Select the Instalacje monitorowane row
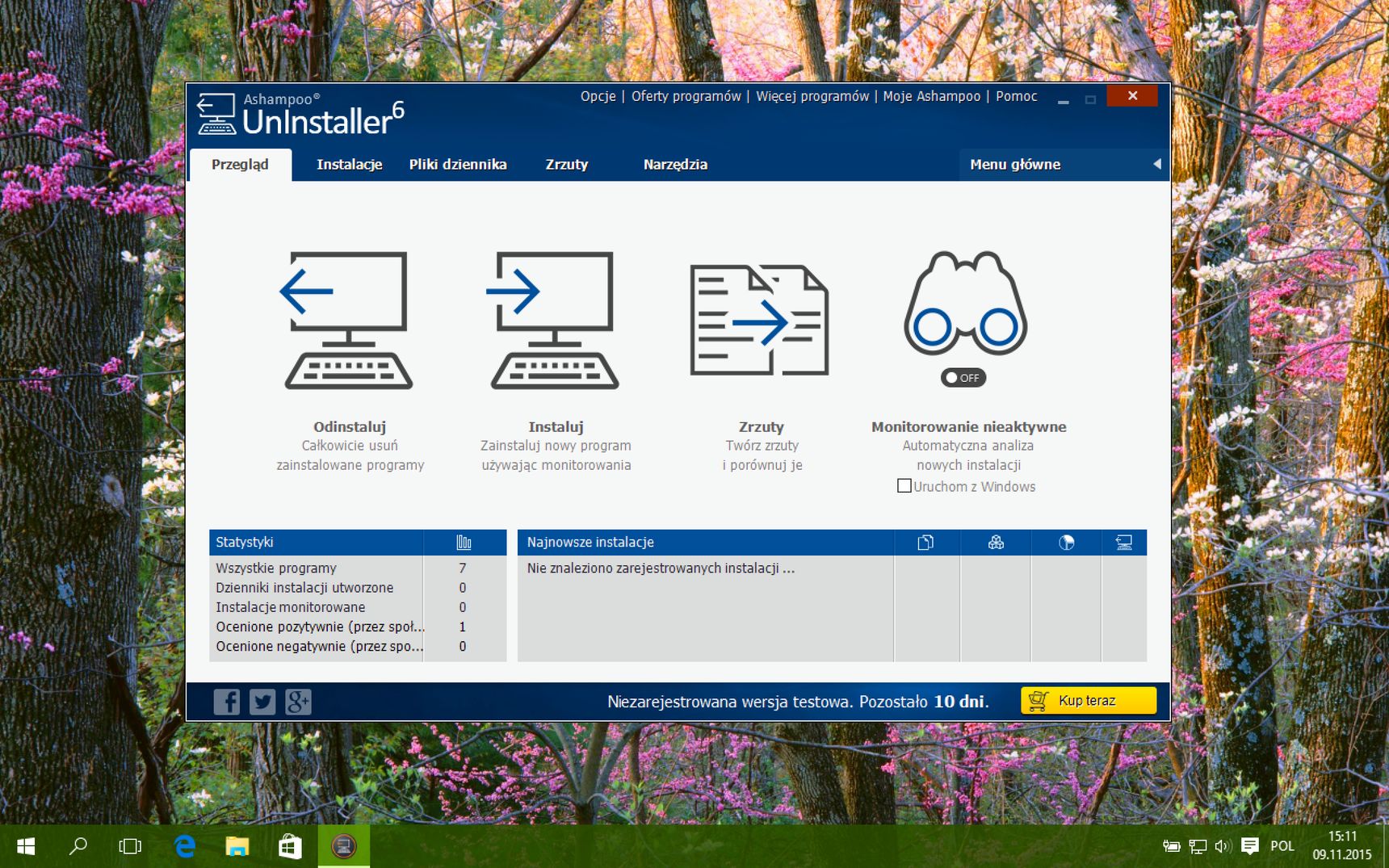Screen dimensions: 1389x868 click(358, 607)
